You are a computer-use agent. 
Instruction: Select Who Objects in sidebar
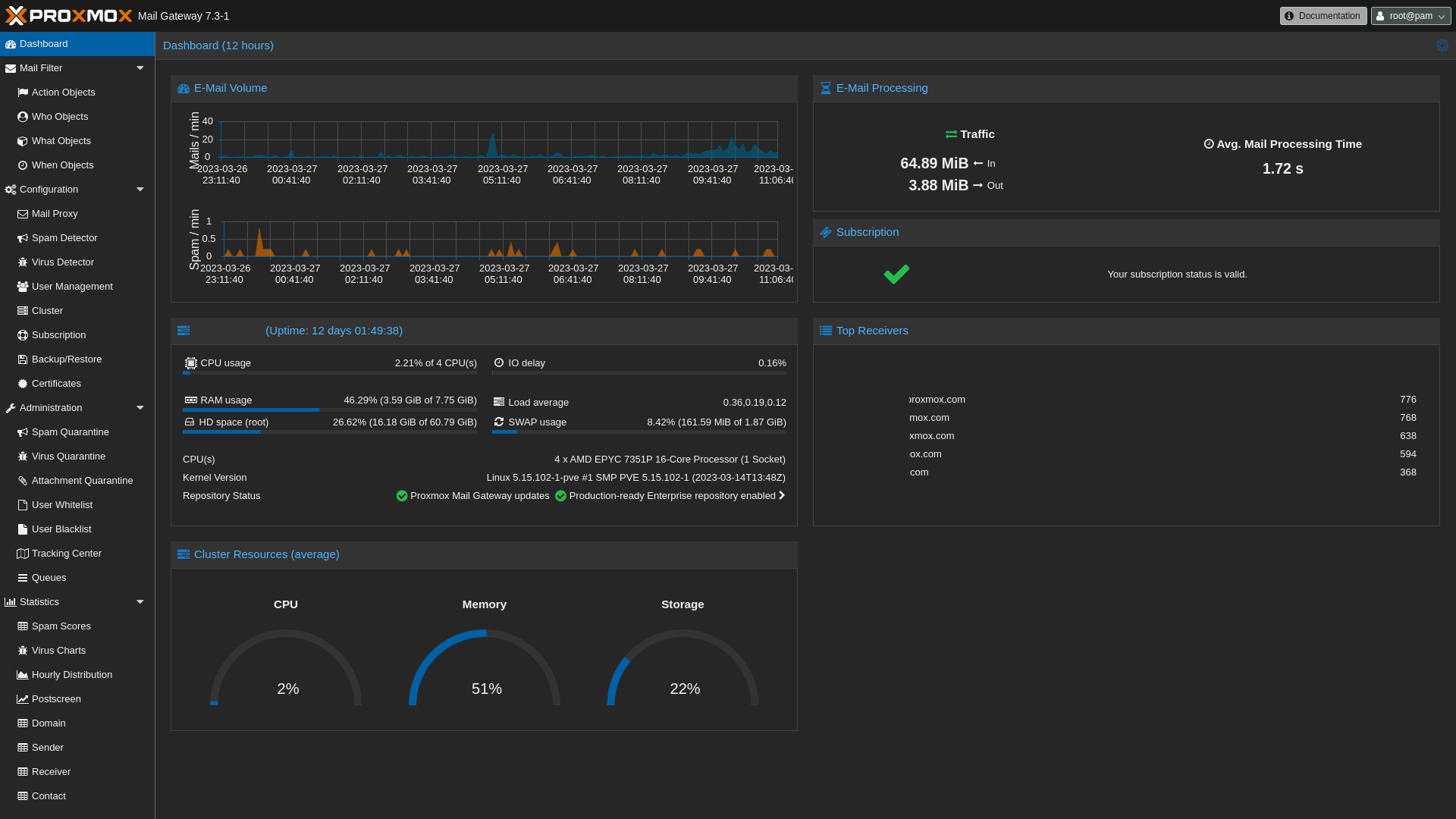60,117
